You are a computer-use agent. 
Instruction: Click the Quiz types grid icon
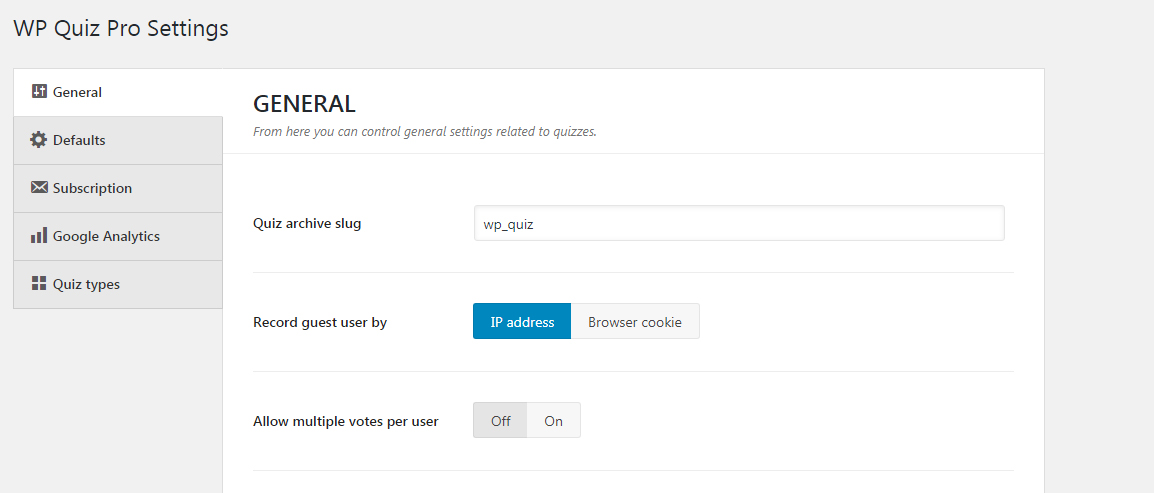pyautogui.click(x=39, y=283)
